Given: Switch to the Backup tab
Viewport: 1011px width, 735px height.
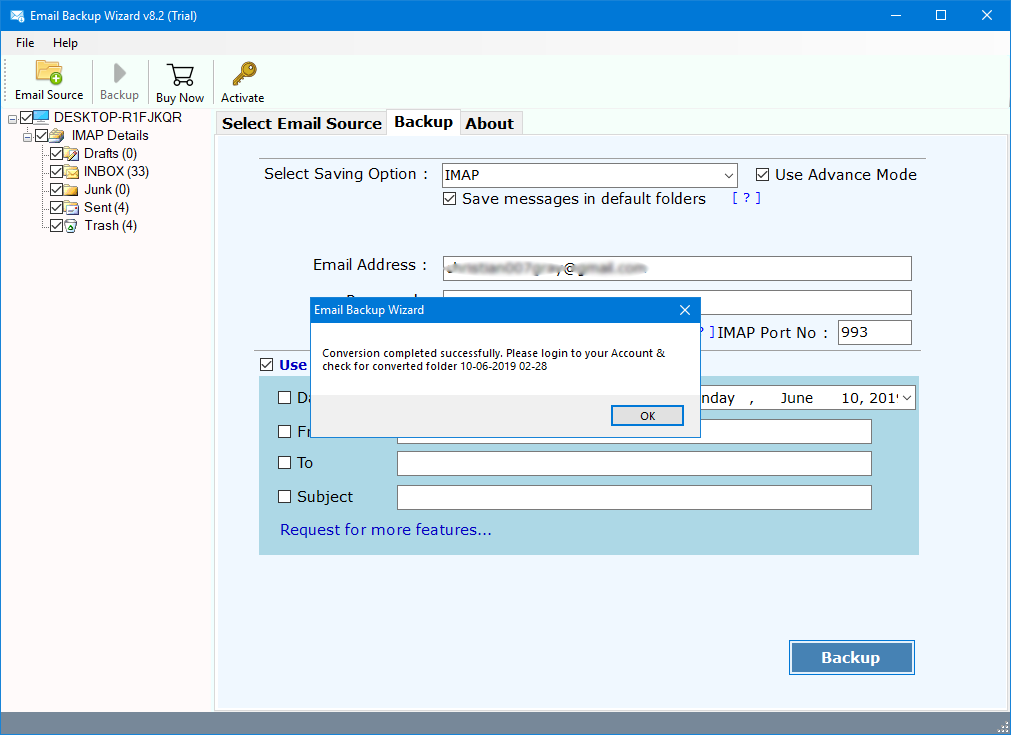Looking at the screenshot, I should pyautogui.click(x=423, y=121).
